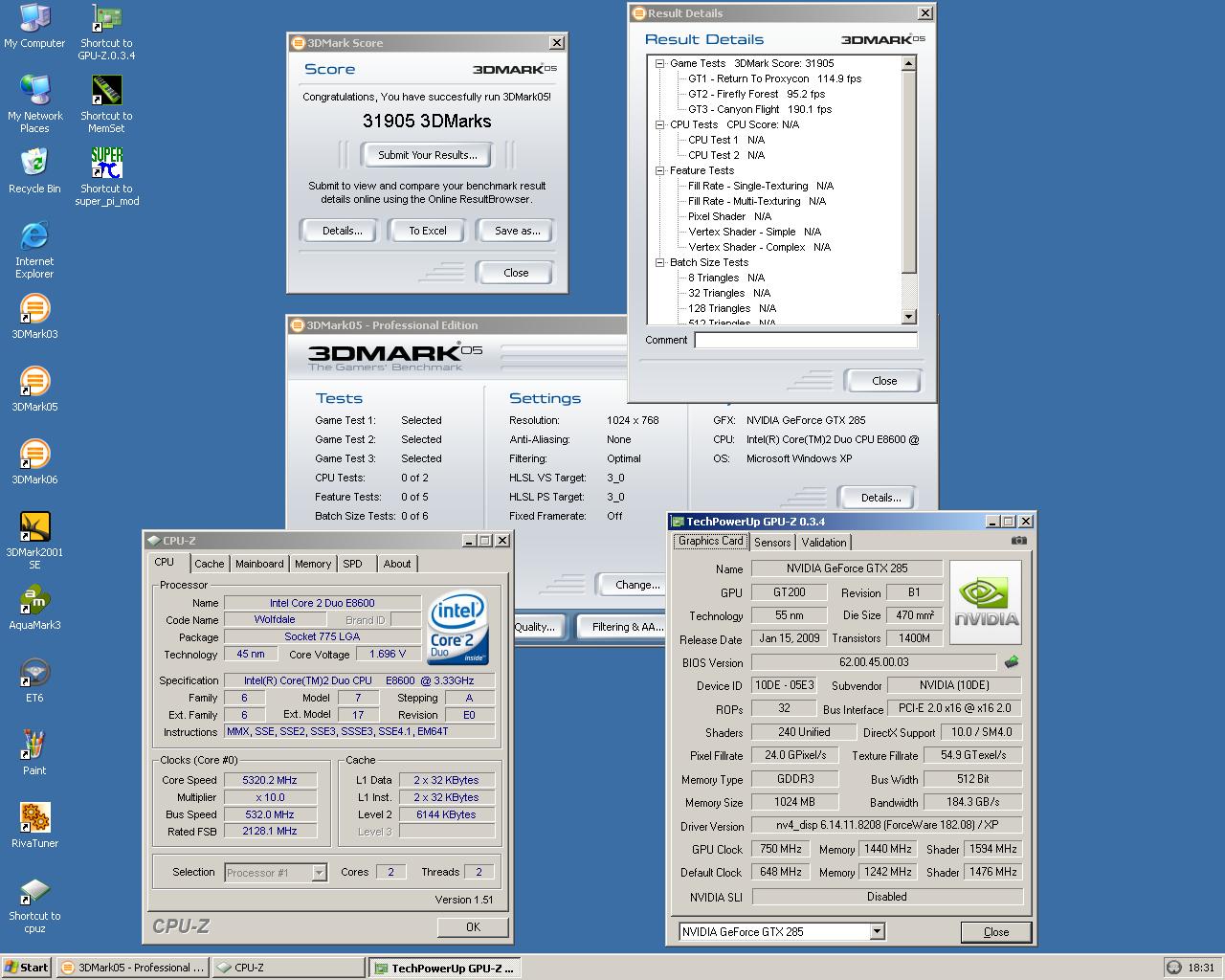Open the Recycle Bin icon
1225x980 pixels.
tap(34, 171)
